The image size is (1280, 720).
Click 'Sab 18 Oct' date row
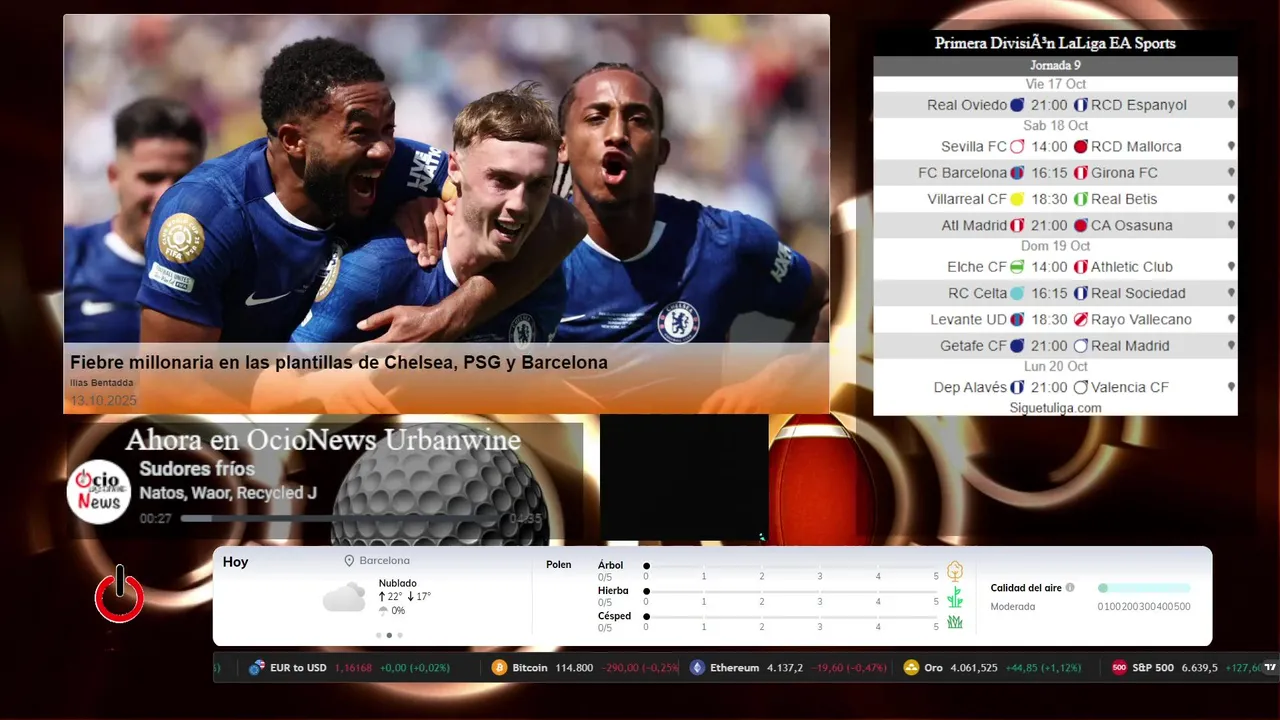(1055, 126)
